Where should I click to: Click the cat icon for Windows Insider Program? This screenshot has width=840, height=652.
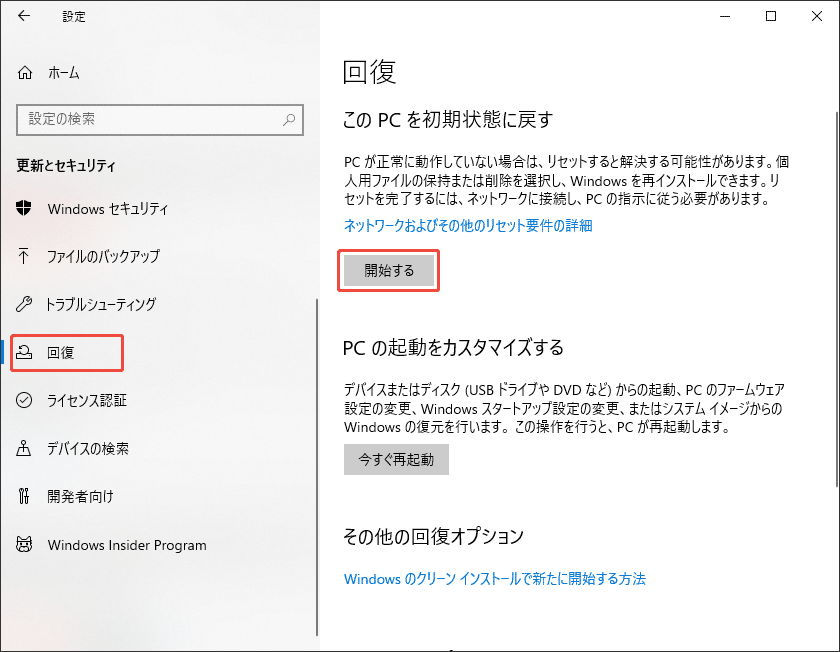[24, 544]
